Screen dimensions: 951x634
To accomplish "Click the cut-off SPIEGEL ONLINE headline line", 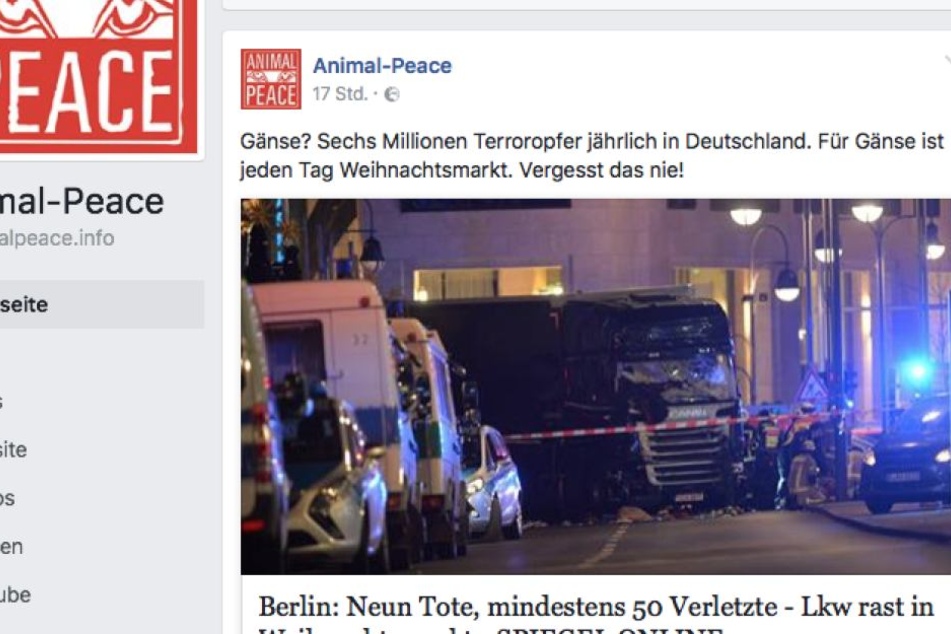I will pyautogui.click(x=490, y=629).
